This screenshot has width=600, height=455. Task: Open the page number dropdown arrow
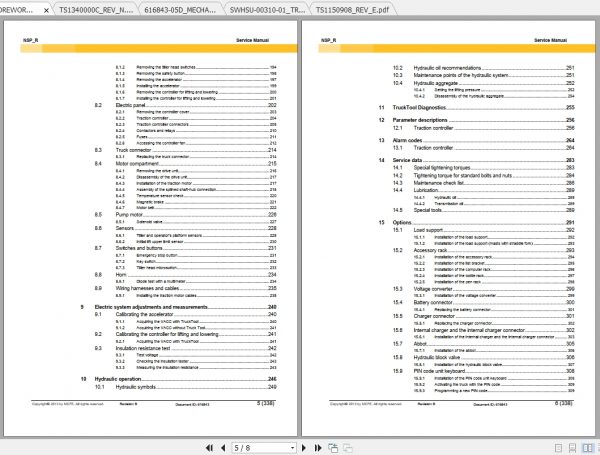tap(292, 448)
